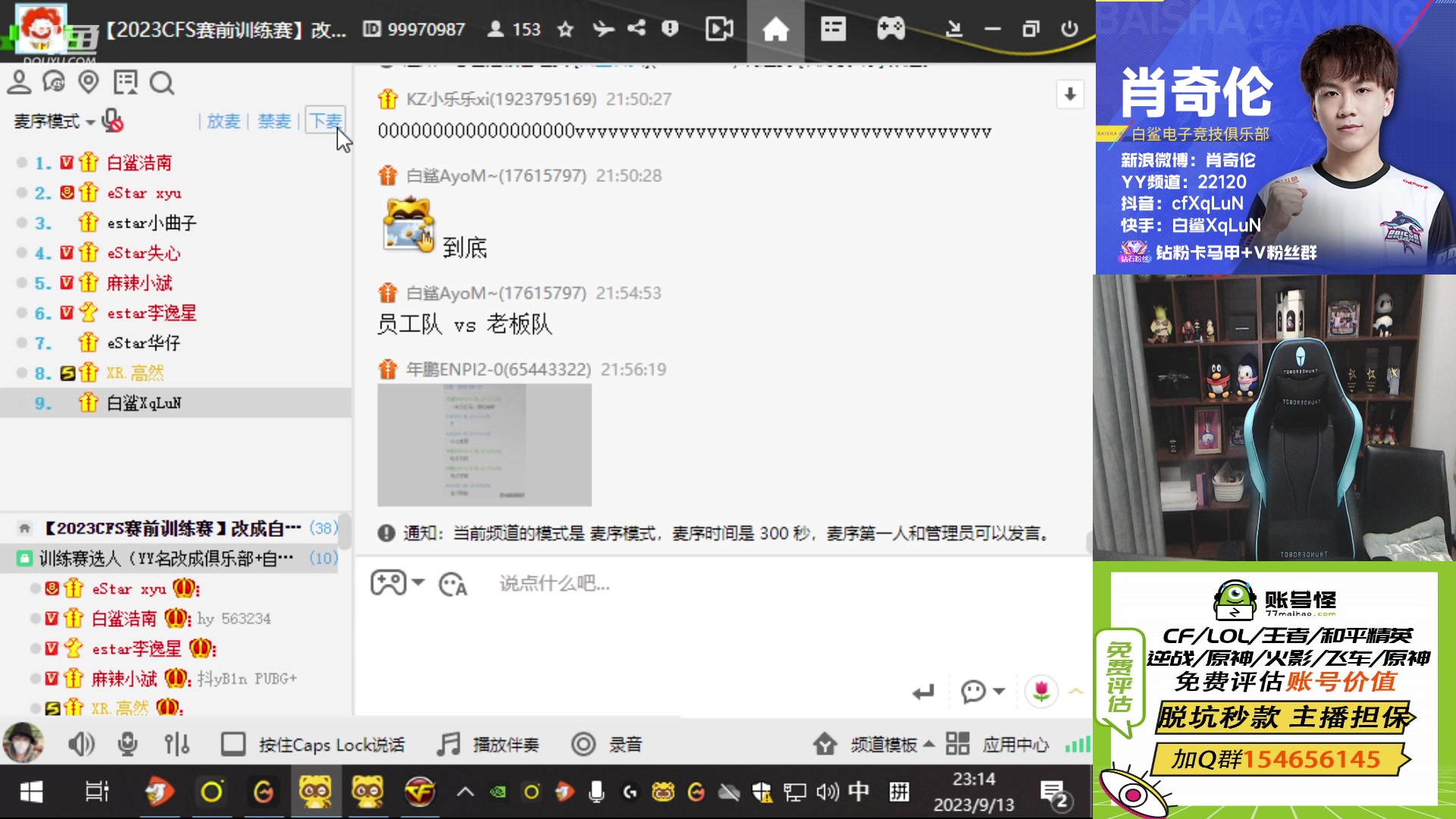
Task: Click the video play icon in title bar
Action: (719, 29)
